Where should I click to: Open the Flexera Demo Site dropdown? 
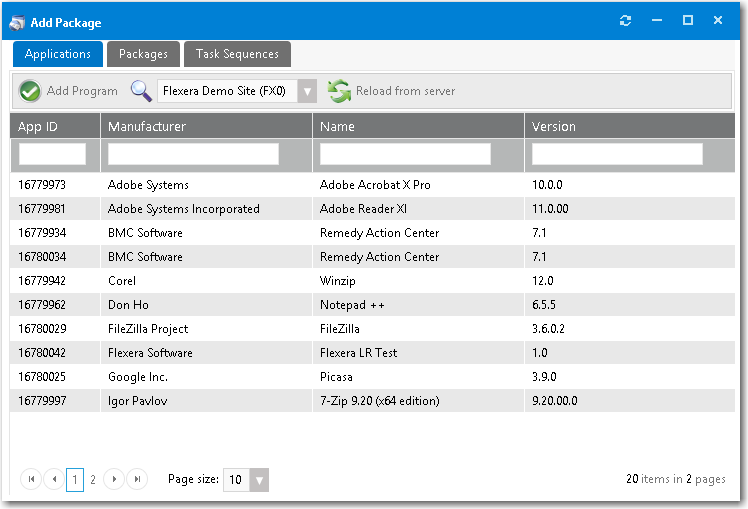[308, 91]
